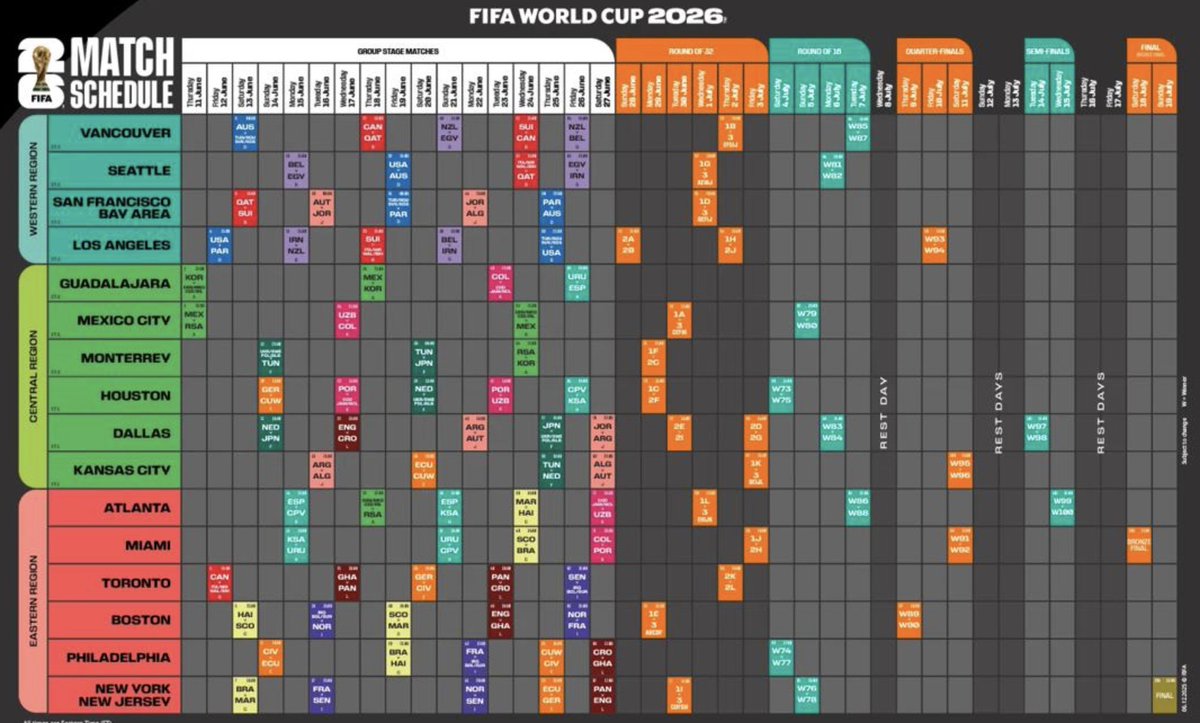Select the PHILADELPHIA city row label
Image resolution: width=1200 pixels, height=723 pixels.
(113, 658)
